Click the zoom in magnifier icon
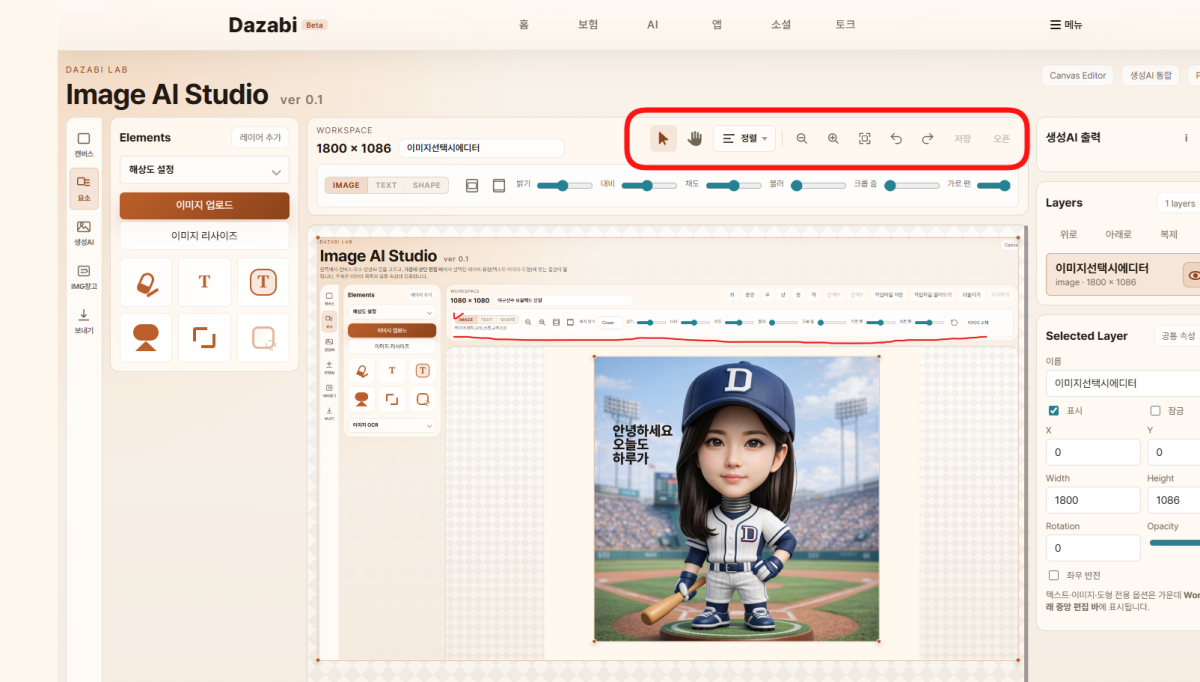The image size is (1200, 682). [833, 139]
